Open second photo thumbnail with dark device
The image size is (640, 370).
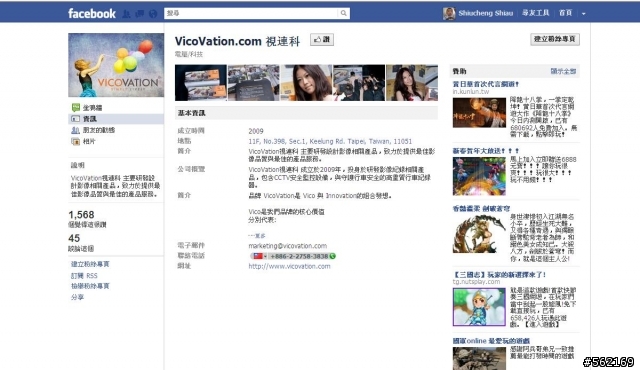(x=253, y=83)
